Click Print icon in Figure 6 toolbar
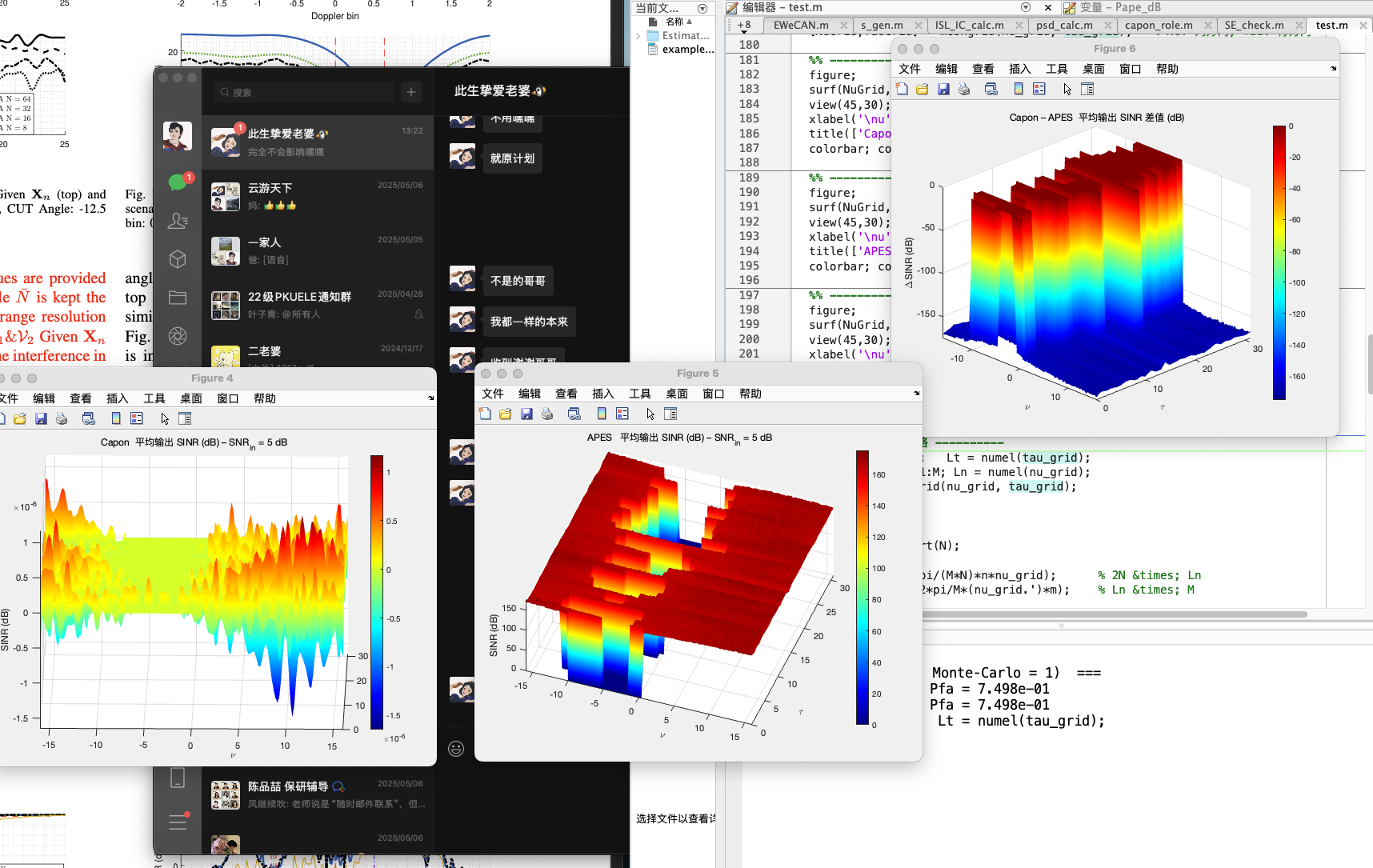This screenshot has height=868, width=1373. pyautogui.click(x=964, y=89)
